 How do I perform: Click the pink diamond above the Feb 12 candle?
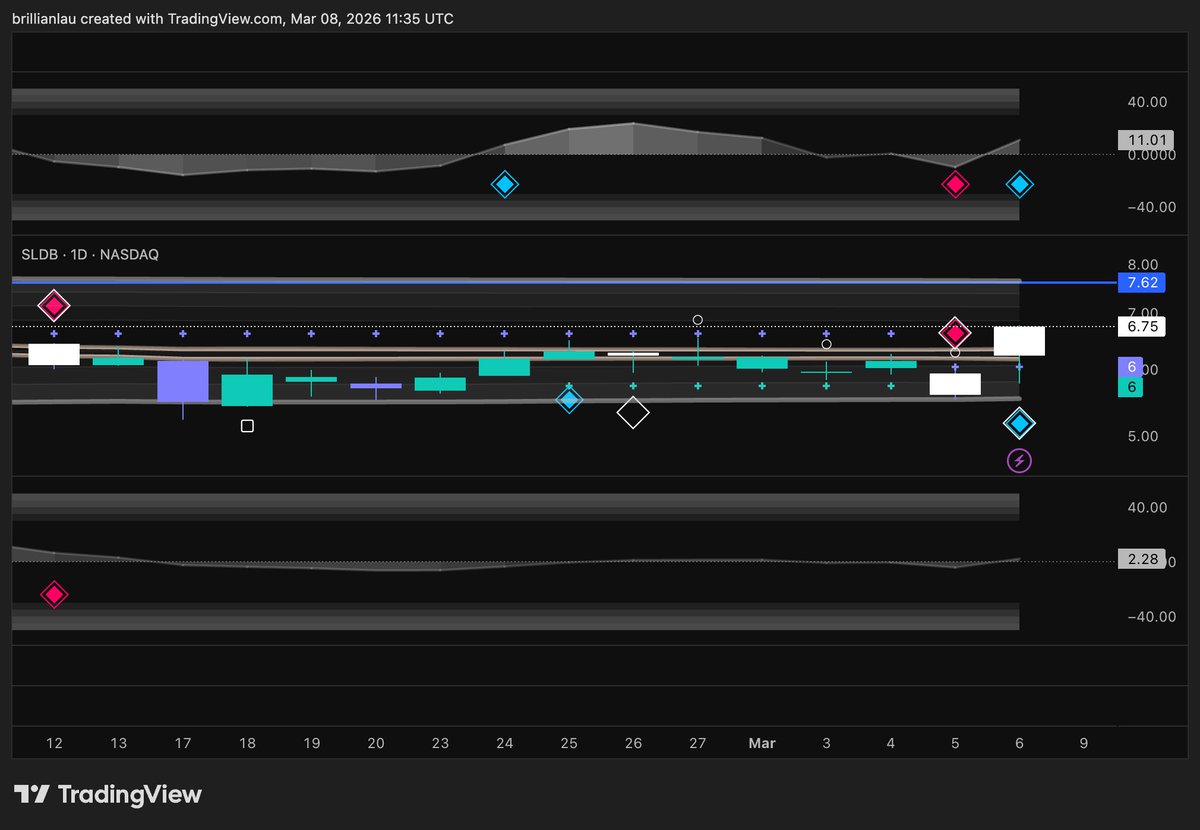(54, 305)
